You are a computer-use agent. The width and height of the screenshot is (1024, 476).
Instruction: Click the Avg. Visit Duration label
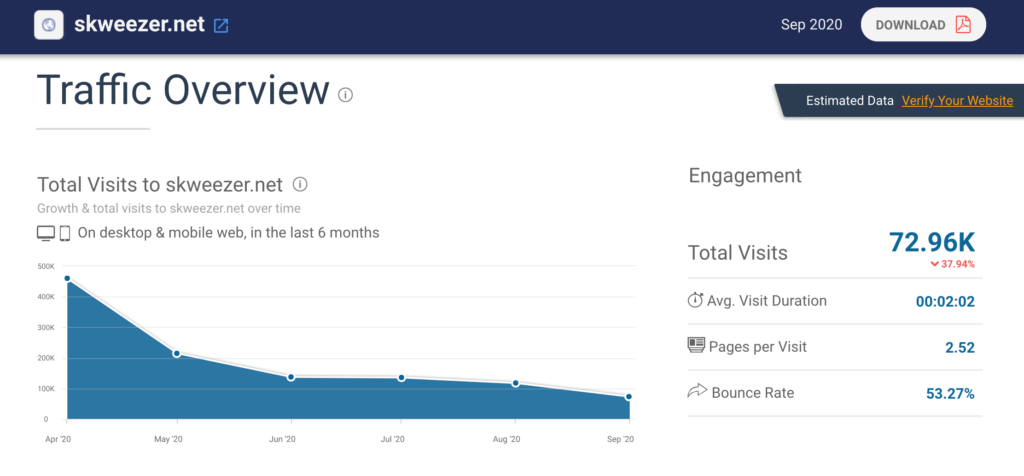(x=767, y=301)
